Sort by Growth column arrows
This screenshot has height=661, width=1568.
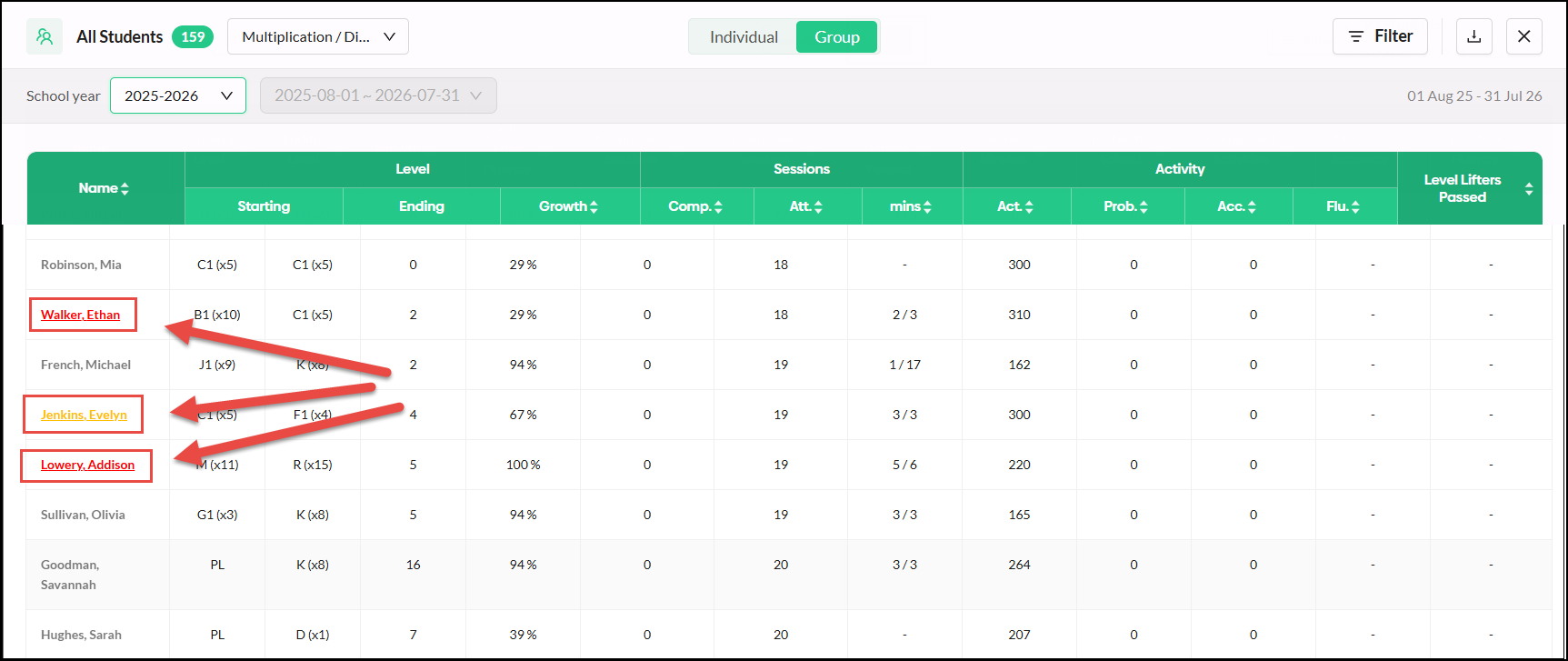coord(594,206)
